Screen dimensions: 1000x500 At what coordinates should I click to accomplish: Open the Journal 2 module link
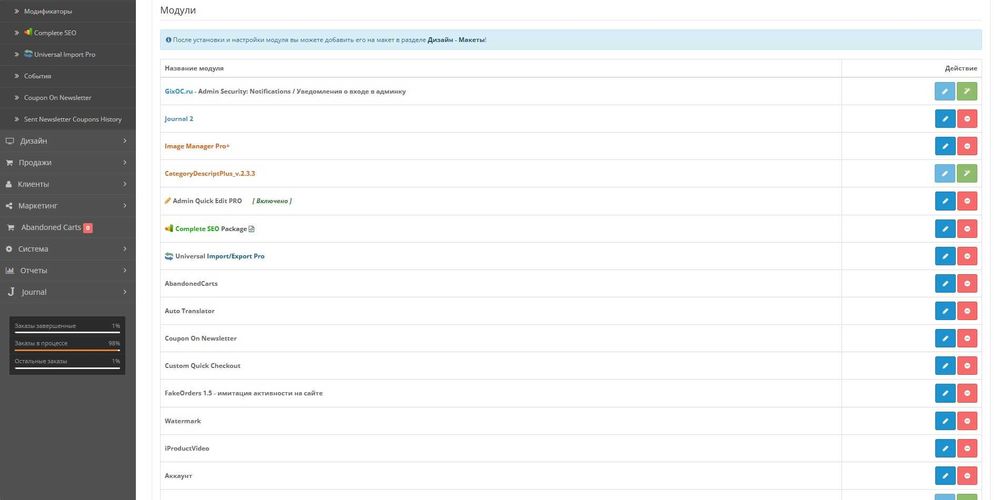(x=179, y=119)
